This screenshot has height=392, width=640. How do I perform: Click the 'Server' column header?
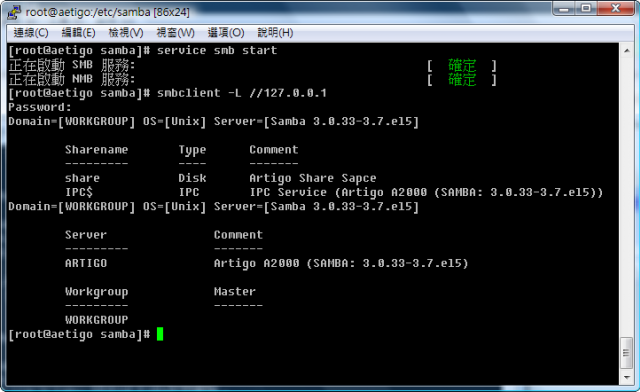(86, 235)
